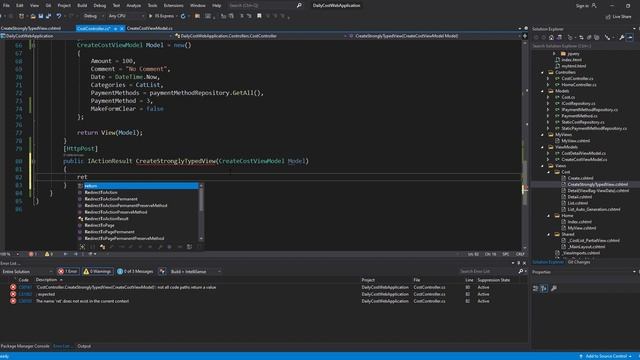
Task: Switch to CreateStronglyTypedView.cshtml tab
Action: click(31, 28)
